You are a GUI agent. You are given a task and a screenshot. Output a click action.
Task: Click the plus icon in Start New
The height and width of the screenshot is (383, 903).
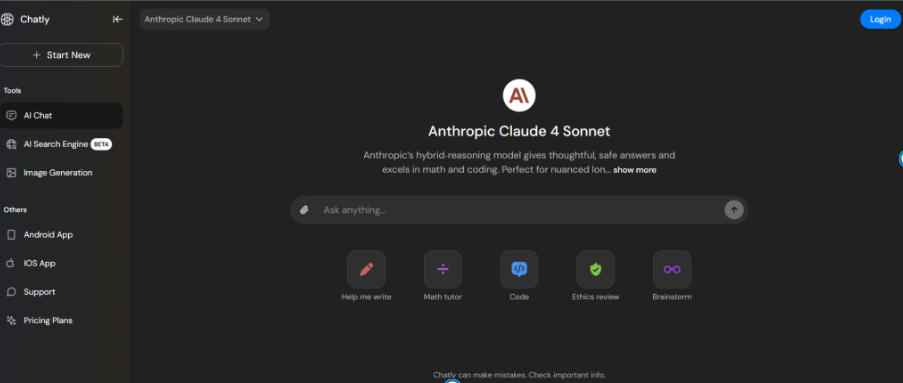click(37, 55)
